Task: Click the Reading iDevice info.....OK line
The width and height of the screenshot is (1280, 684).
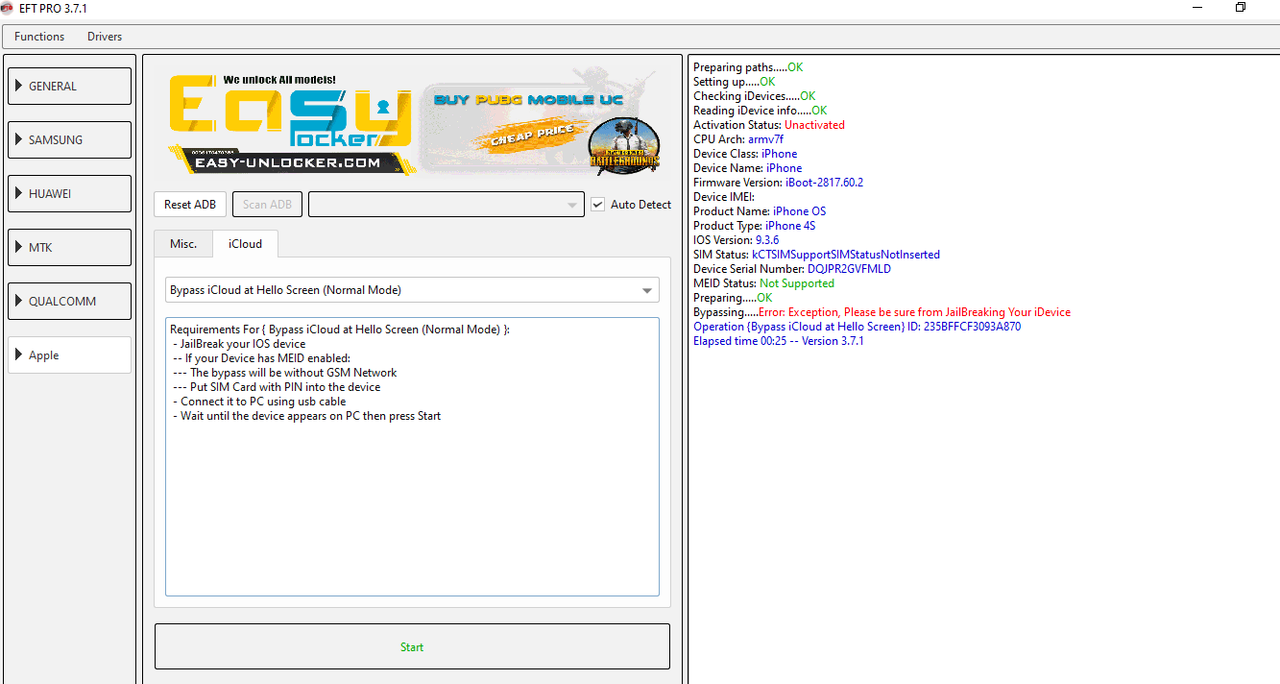Action: point(760,110)
